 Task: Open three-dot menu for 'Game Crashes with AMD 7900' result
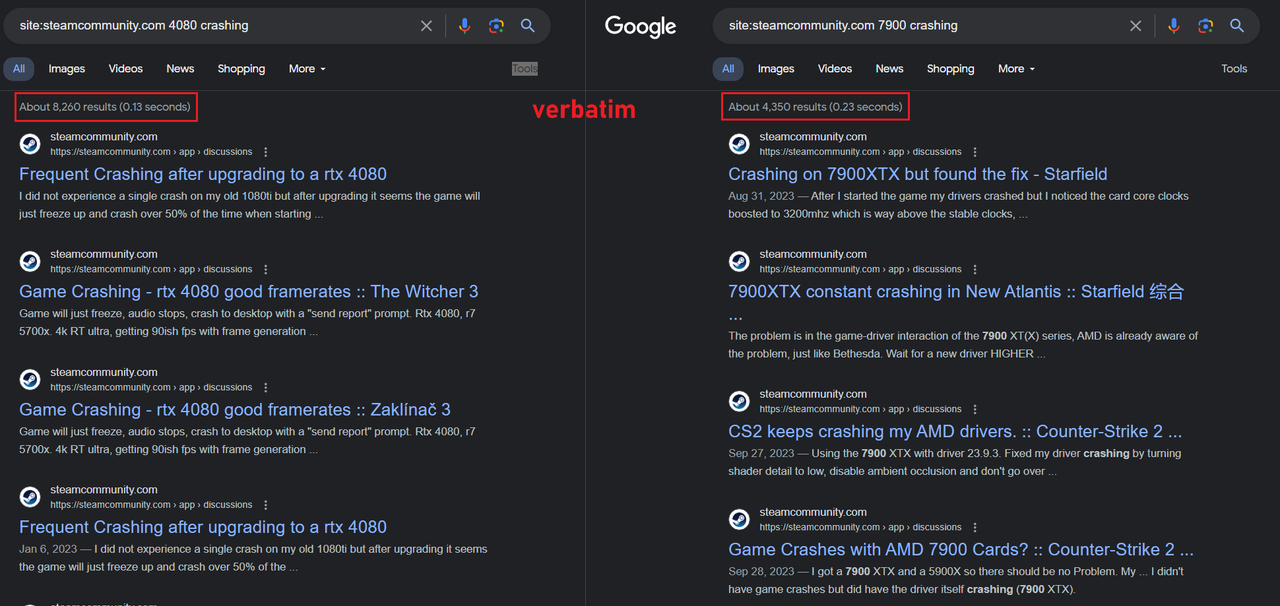pos(975,527)
